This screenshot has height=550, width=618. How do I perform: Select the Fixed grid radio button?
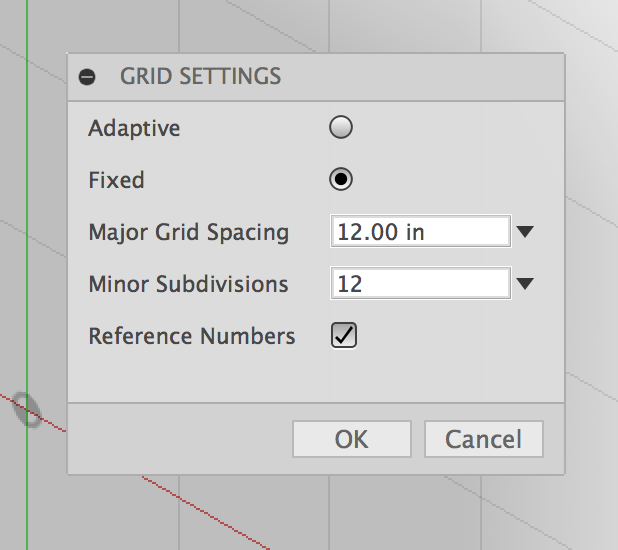click(x=341, y=180)
